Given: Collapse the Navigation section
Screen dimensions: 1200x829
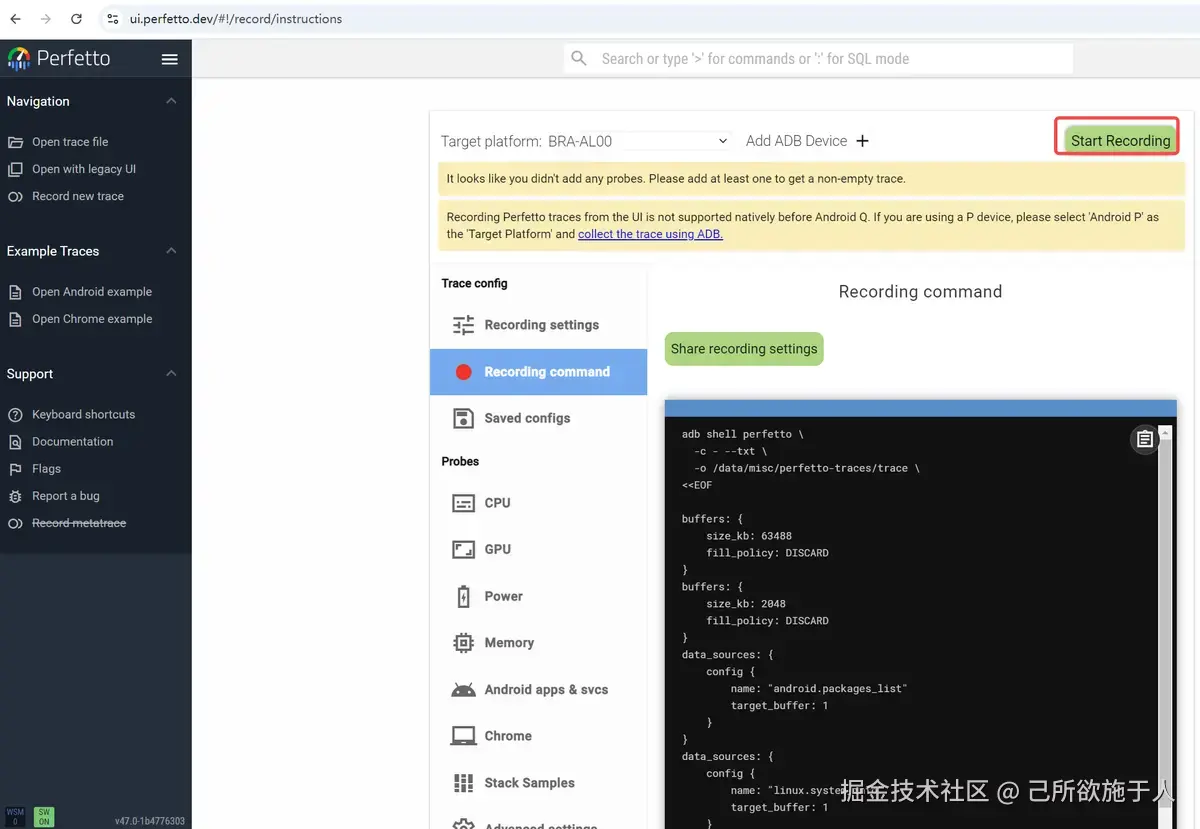Looking at the screenshot, I should [x=171, y=101].
